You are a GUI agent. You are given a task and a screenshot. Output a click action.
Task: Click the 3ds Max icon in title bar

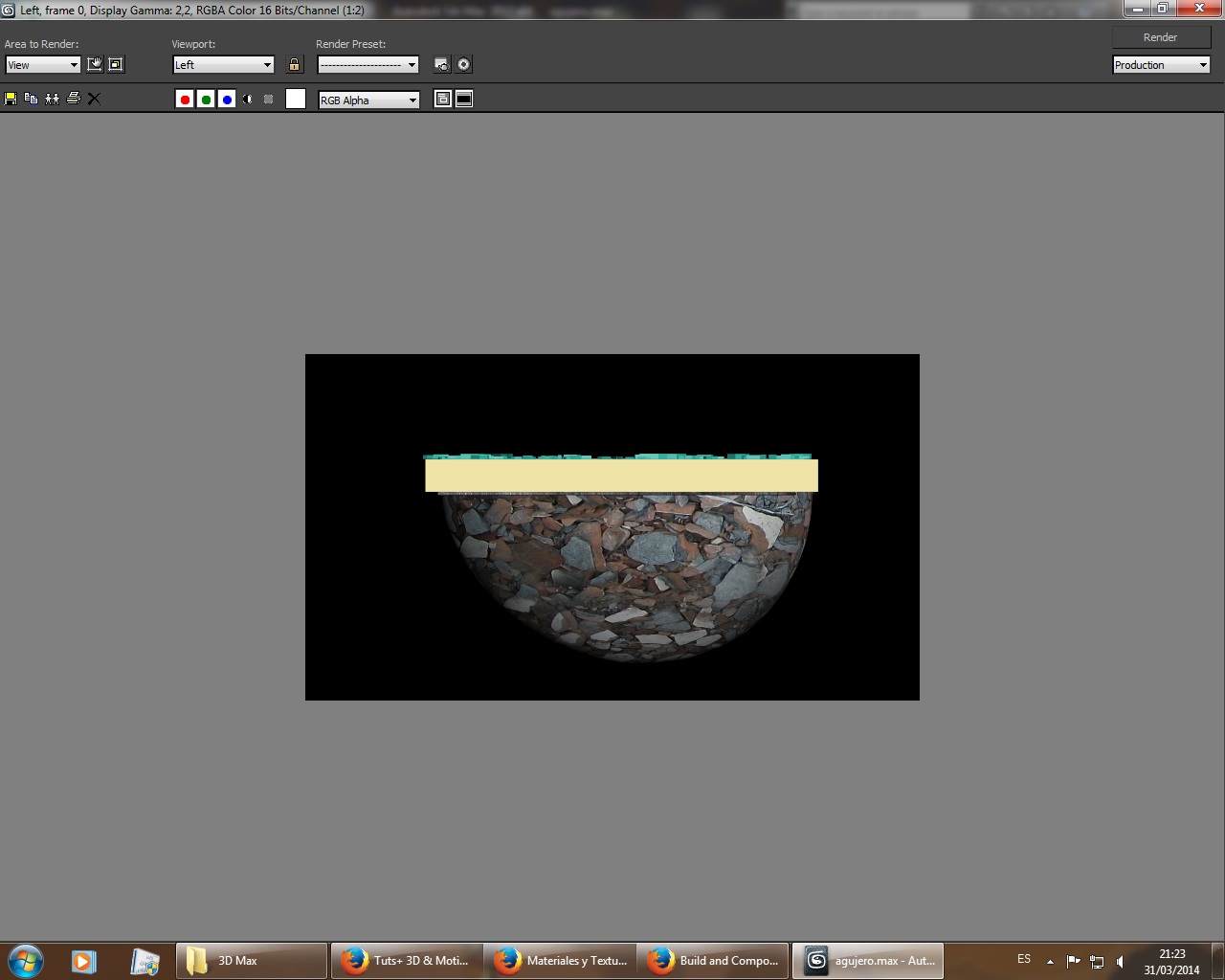tap(9, 11)
